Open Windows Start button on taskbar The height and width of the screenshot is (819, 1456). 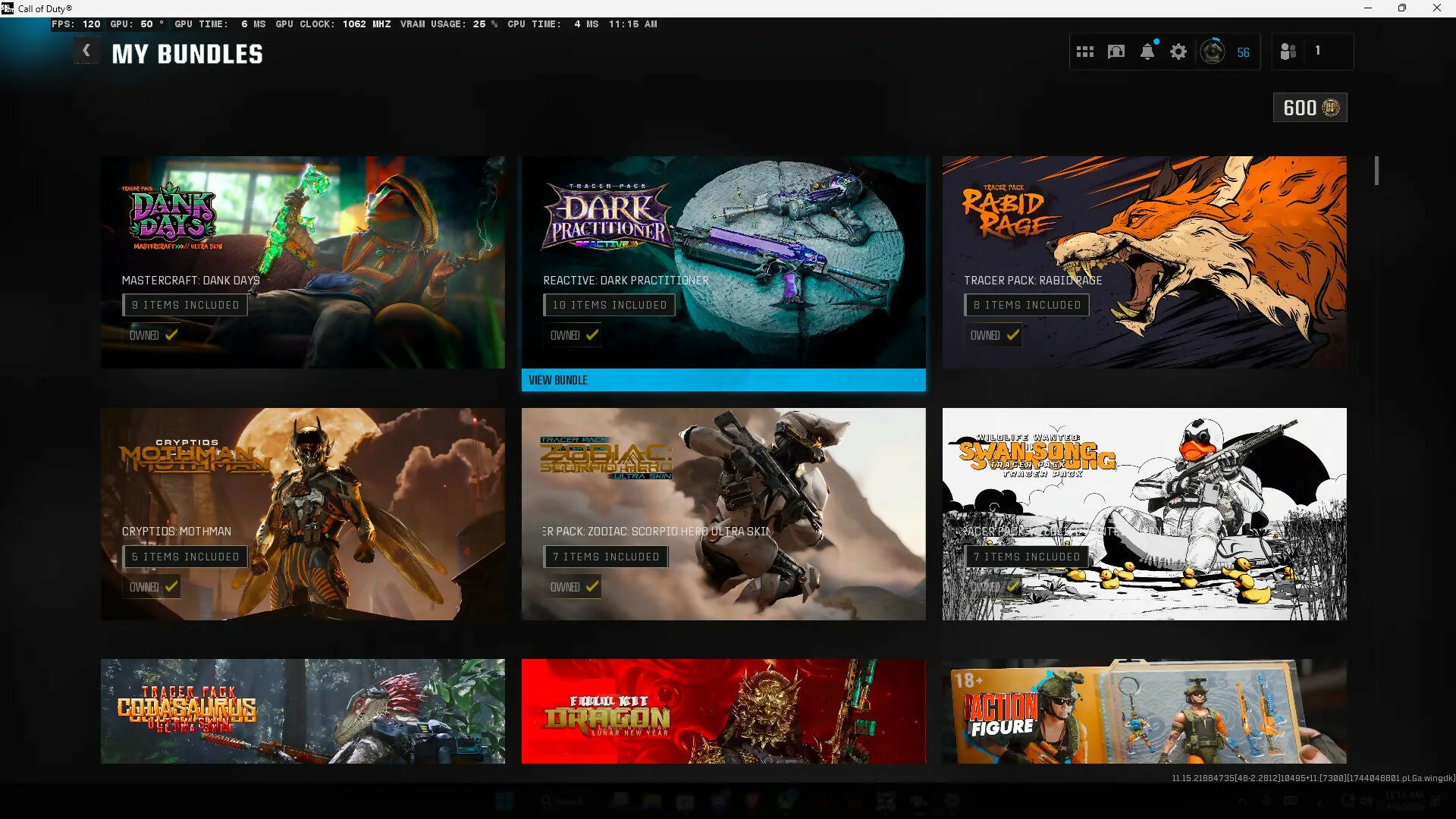(504, 801)
